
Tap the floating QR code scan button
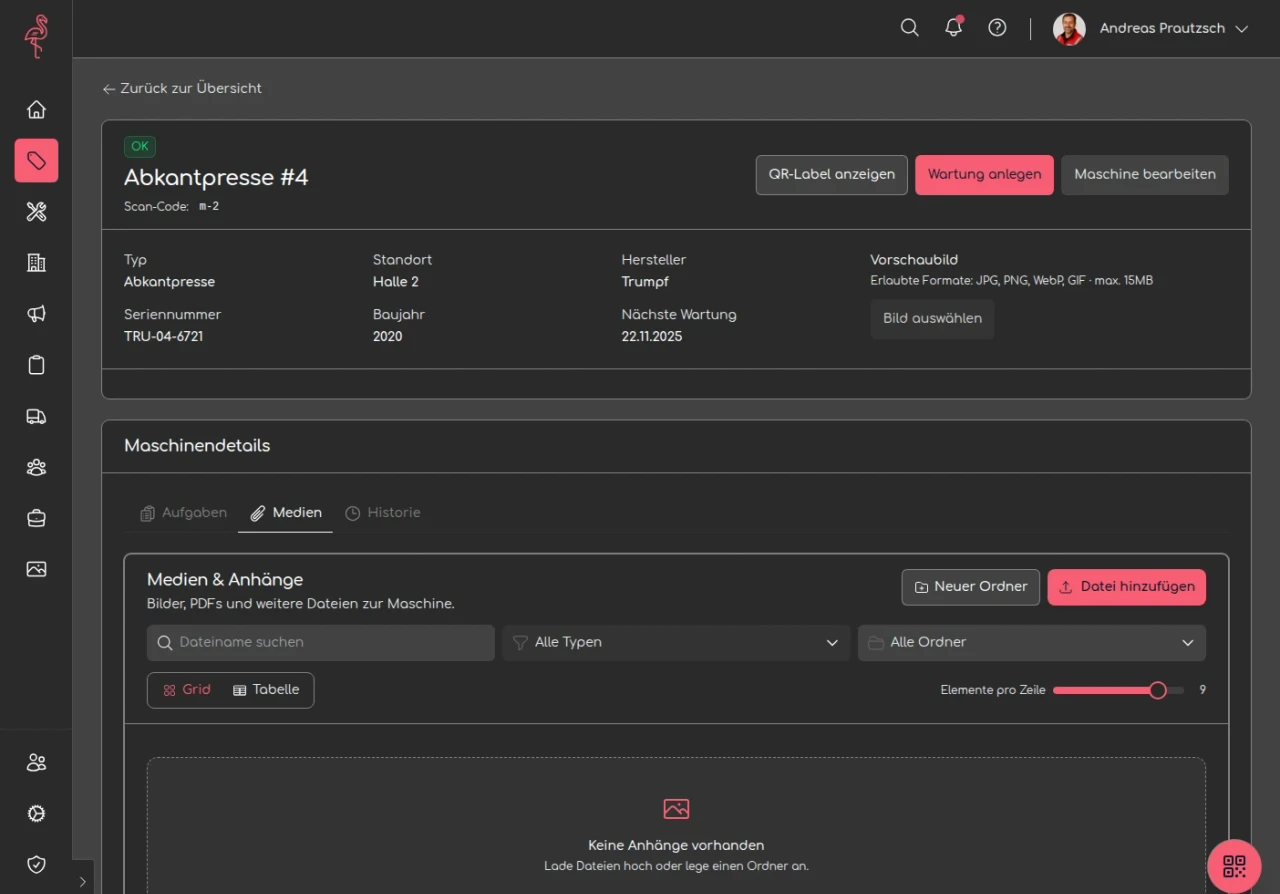pyautogui.click(x=1234, y=866)
